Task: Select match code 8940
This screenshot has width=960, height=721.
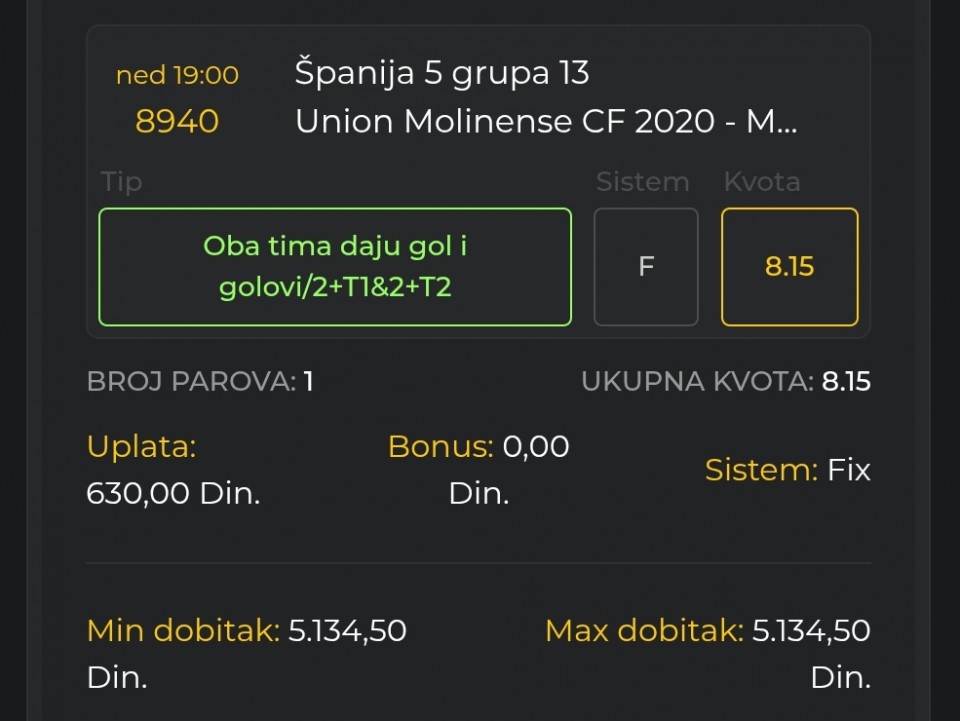Action: pos(177,121)
